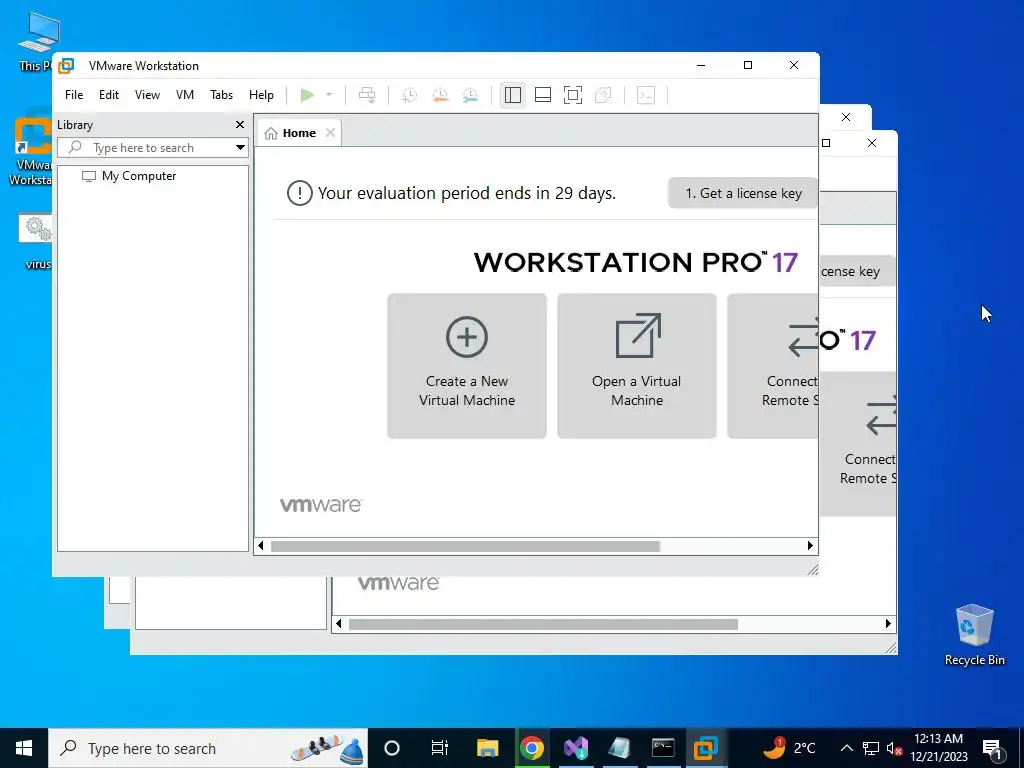The width and height of the screenshot is (1024, 768).
Task: Open Task View on the taskbar
Action: point(440,748)
